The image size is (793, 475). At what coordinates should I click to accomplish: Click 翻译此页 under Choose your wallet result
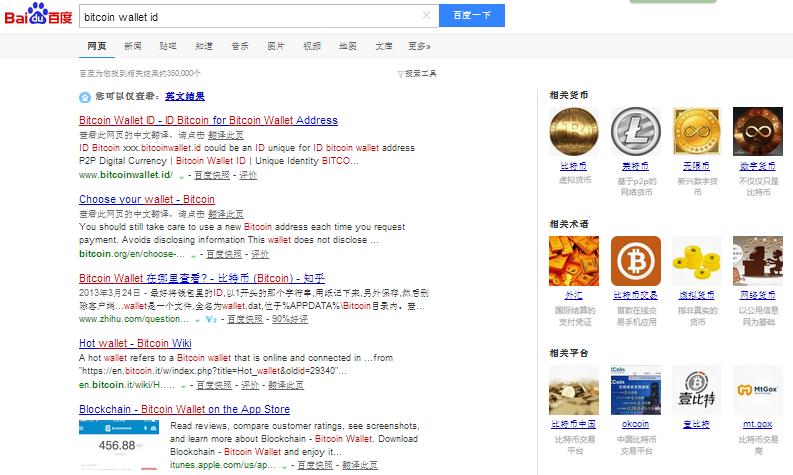pyautogui.click(x=226, y=214)
